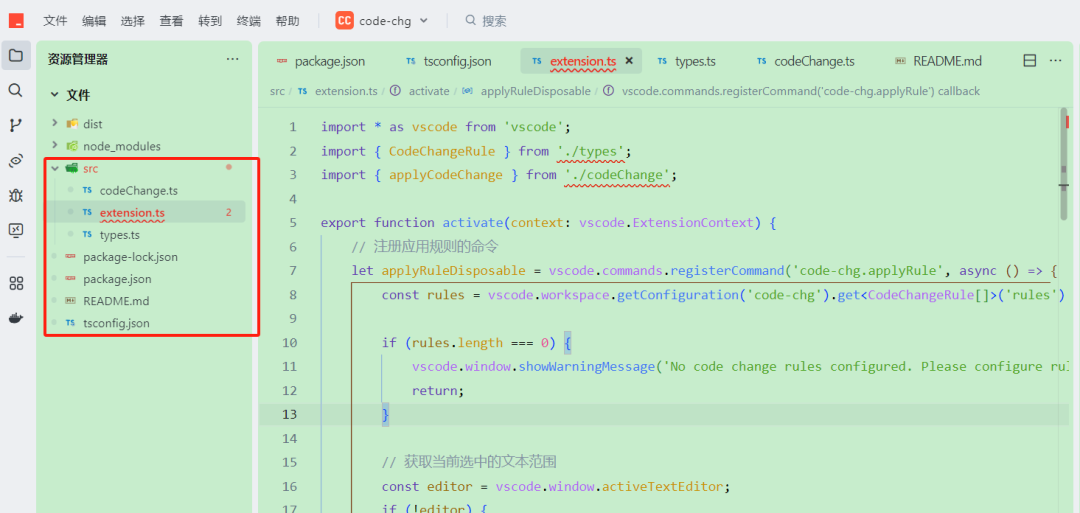Click the editor vertical scrollbar
The height and width of the screenshot is (513, 1080).
click(x=1064, y=160)
